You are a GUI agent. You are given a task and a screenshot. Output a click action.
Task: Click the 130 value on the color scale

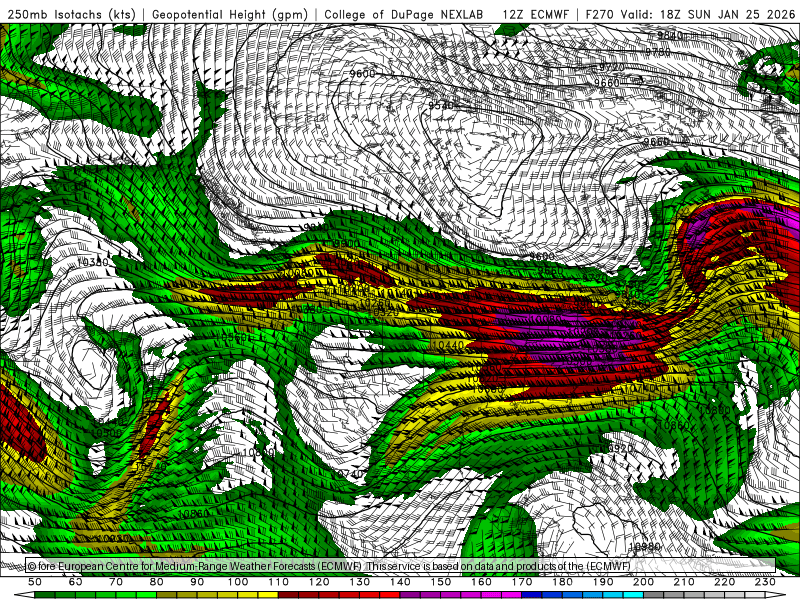[x=360, y=582]
